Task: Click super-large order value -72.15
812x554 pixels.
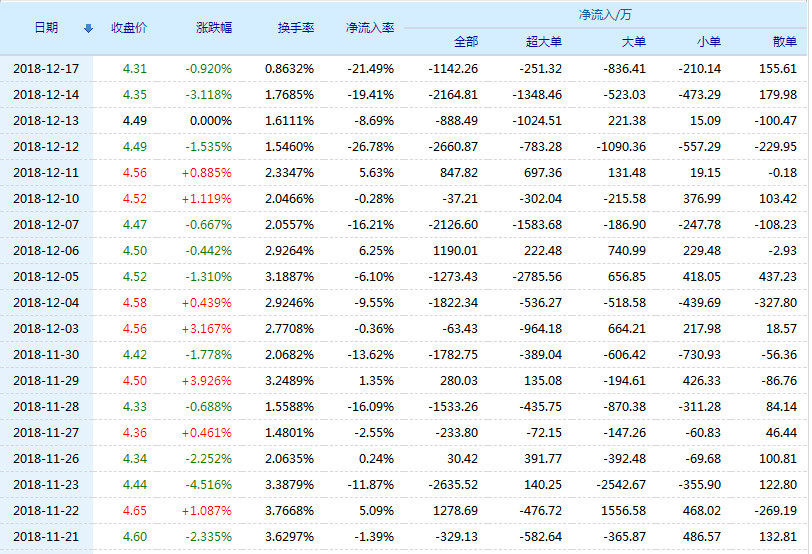Action: pyautogui.click(x=544, y=432)
